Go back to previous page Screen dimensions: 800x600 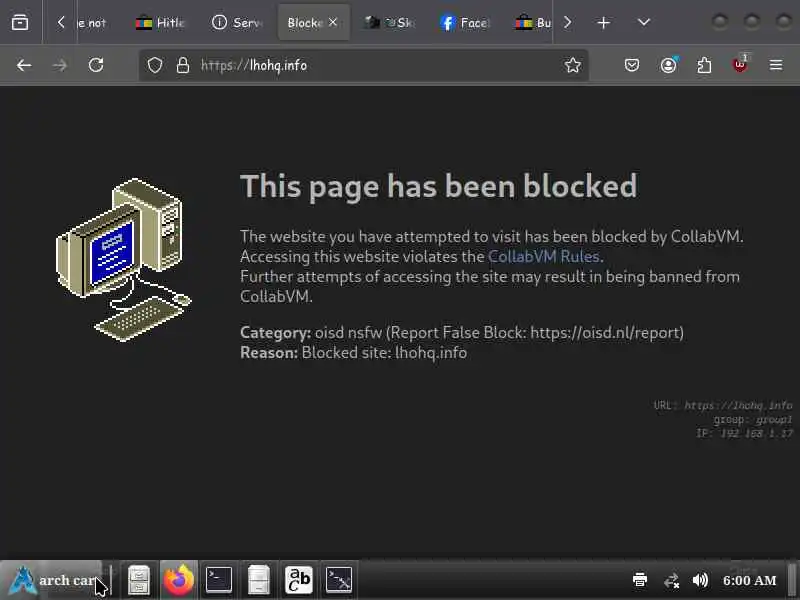click(x=24, y=65)
